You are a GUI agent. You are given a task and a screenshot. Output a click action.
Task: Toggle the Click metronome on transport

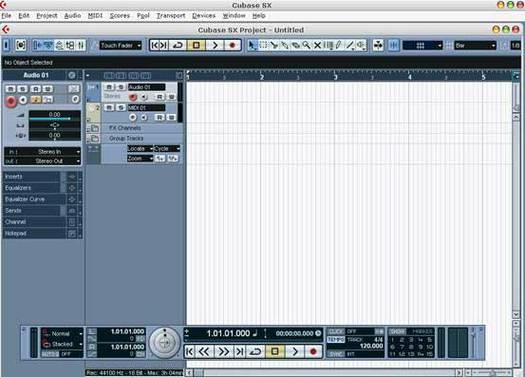click(335, 331)
